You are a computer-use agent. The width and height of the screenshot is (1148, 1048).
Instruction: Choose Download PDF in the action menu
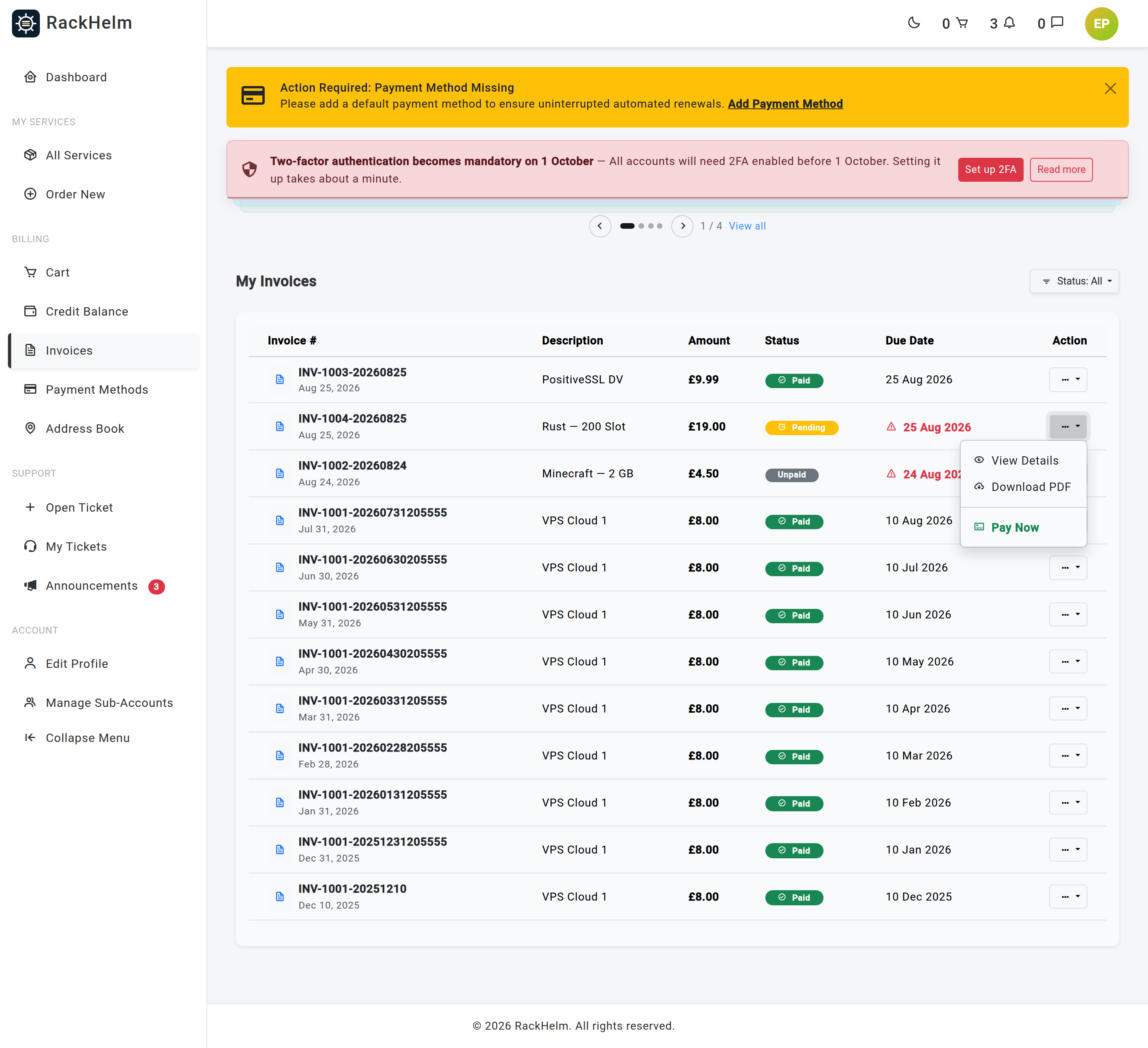(x=1023, y=487)
